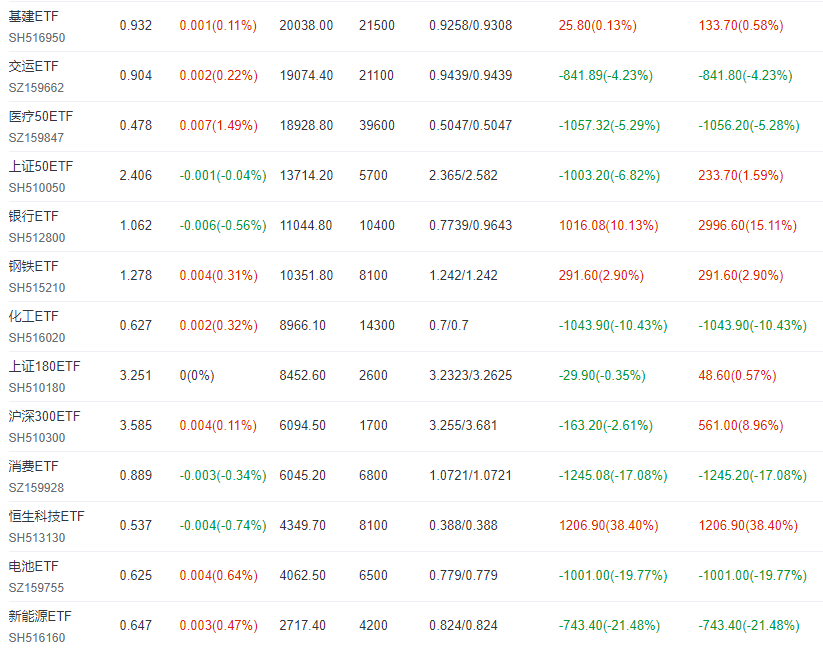This screenshot has height=651, width=823.
Task: Click the stock code SH510300
Action: tap(37, 438)
